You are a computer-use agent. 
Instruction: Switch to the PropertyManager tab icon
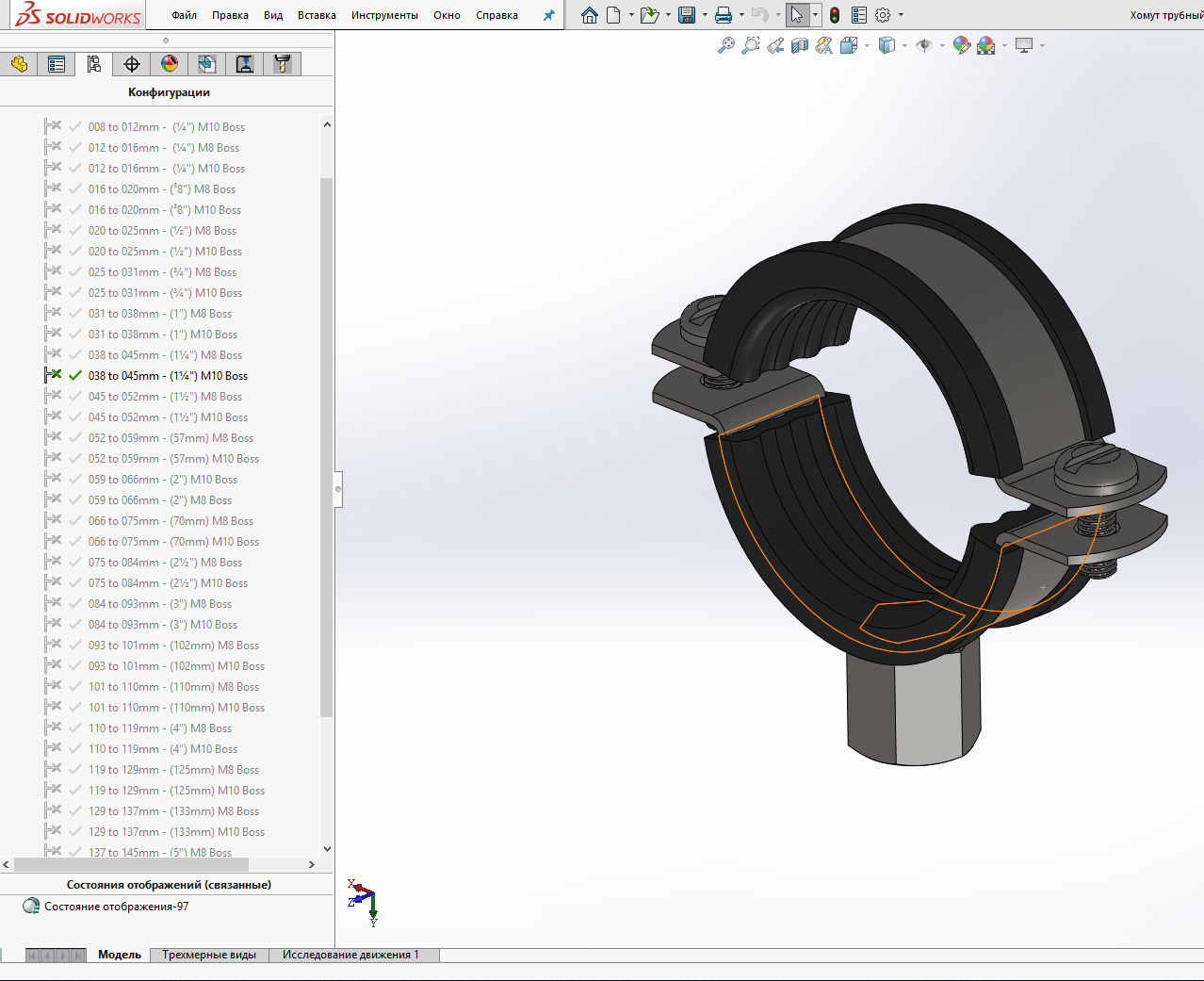57,64
